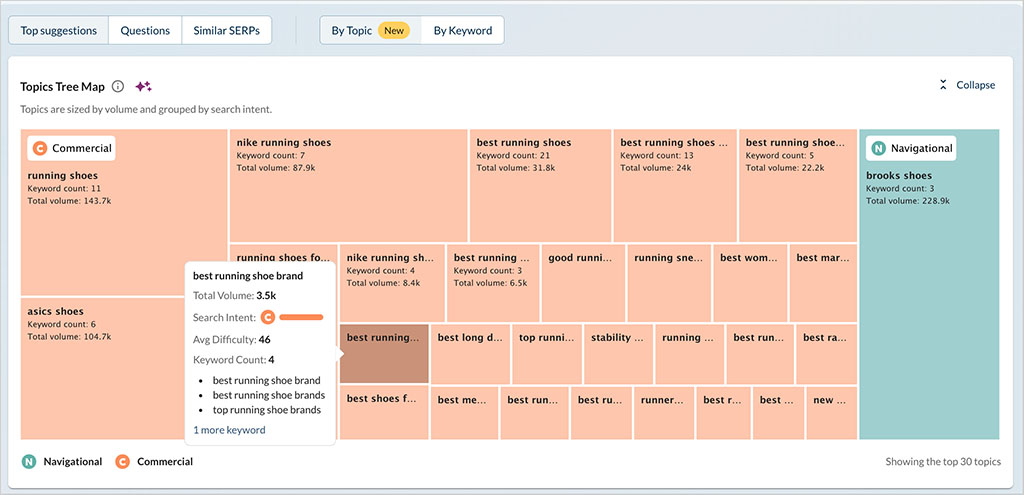
Task: Select the topic tile with 24k total volume
Action: click(x=675, y=185)
